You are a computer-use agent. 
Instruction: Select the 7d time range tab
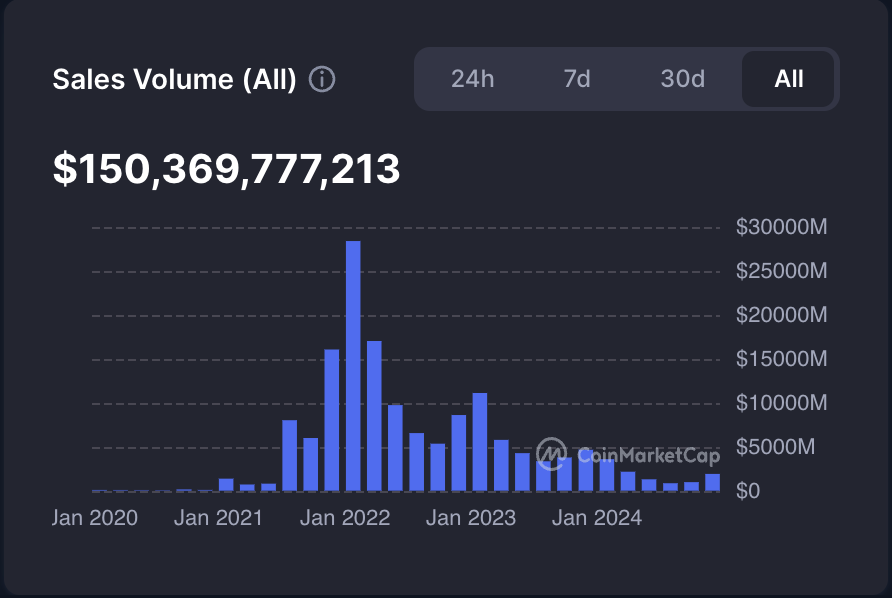(577, 79)
